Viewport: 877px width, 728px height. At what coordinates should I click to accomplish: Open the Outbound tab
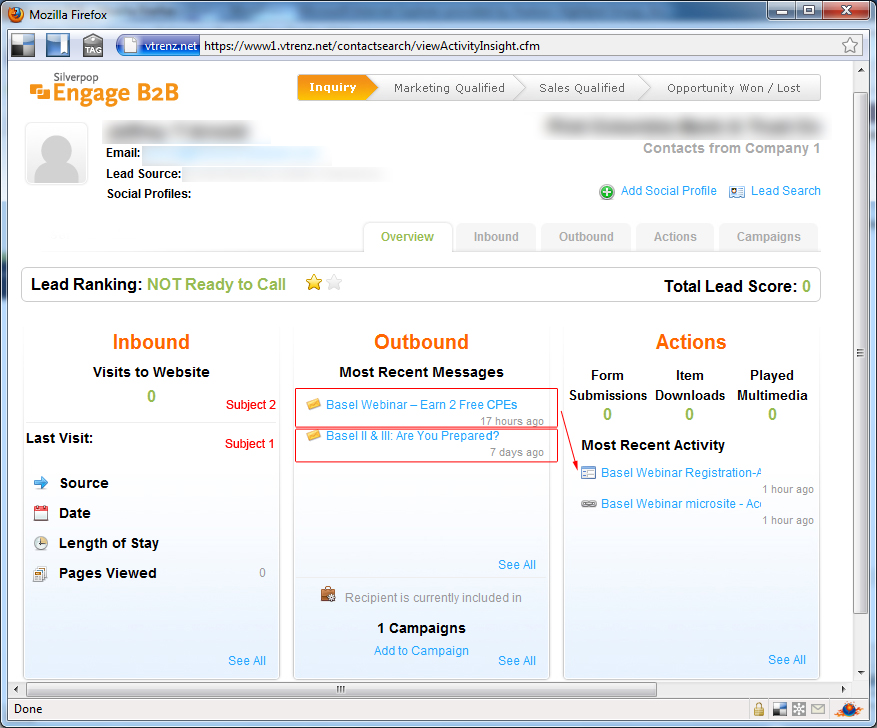point(586,237)
